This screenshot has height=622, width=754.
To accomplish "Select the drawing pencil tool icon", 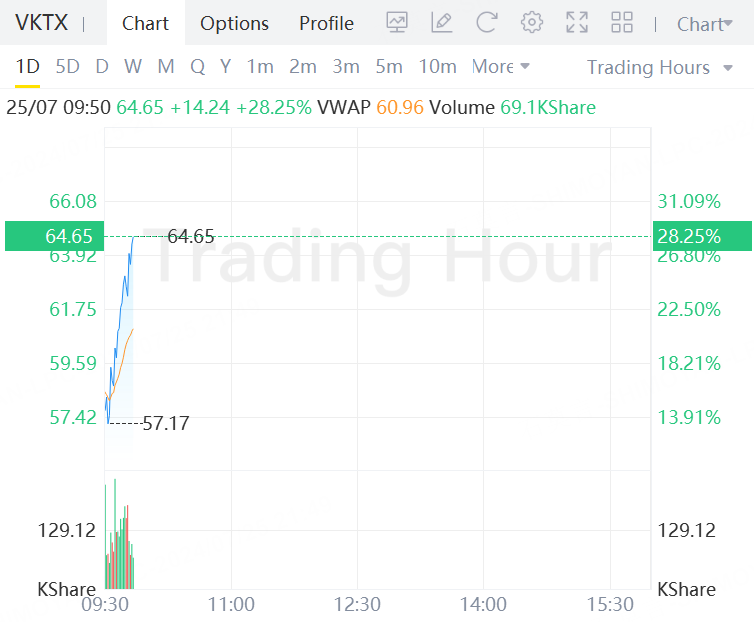I will click(x=441, y=22).
